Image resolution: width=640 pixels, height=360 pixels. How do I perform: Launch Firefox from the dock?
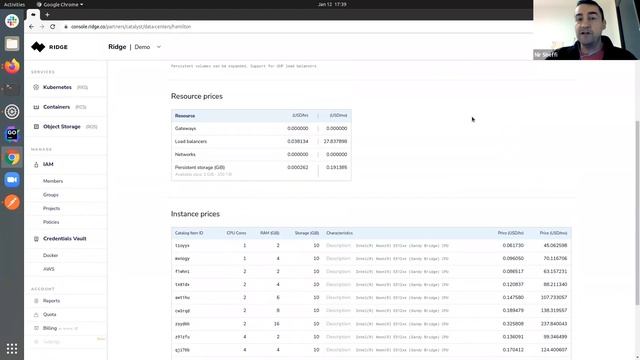12,66
